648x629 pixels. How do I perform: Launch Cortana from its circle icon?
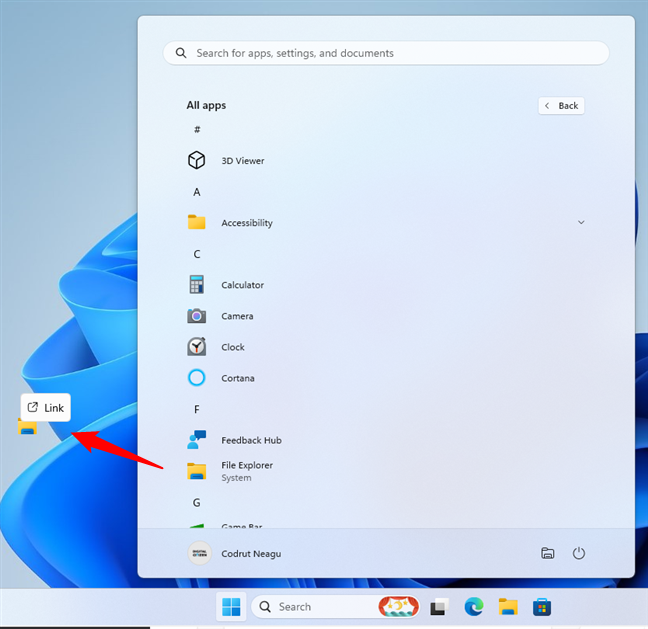point(196,378)
